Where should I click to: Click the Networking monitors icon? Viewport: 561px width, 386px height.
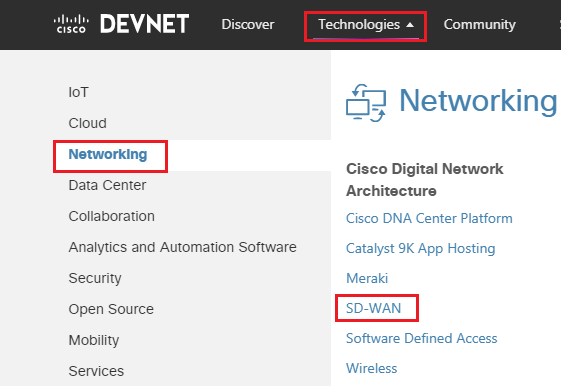coord(366,103)
